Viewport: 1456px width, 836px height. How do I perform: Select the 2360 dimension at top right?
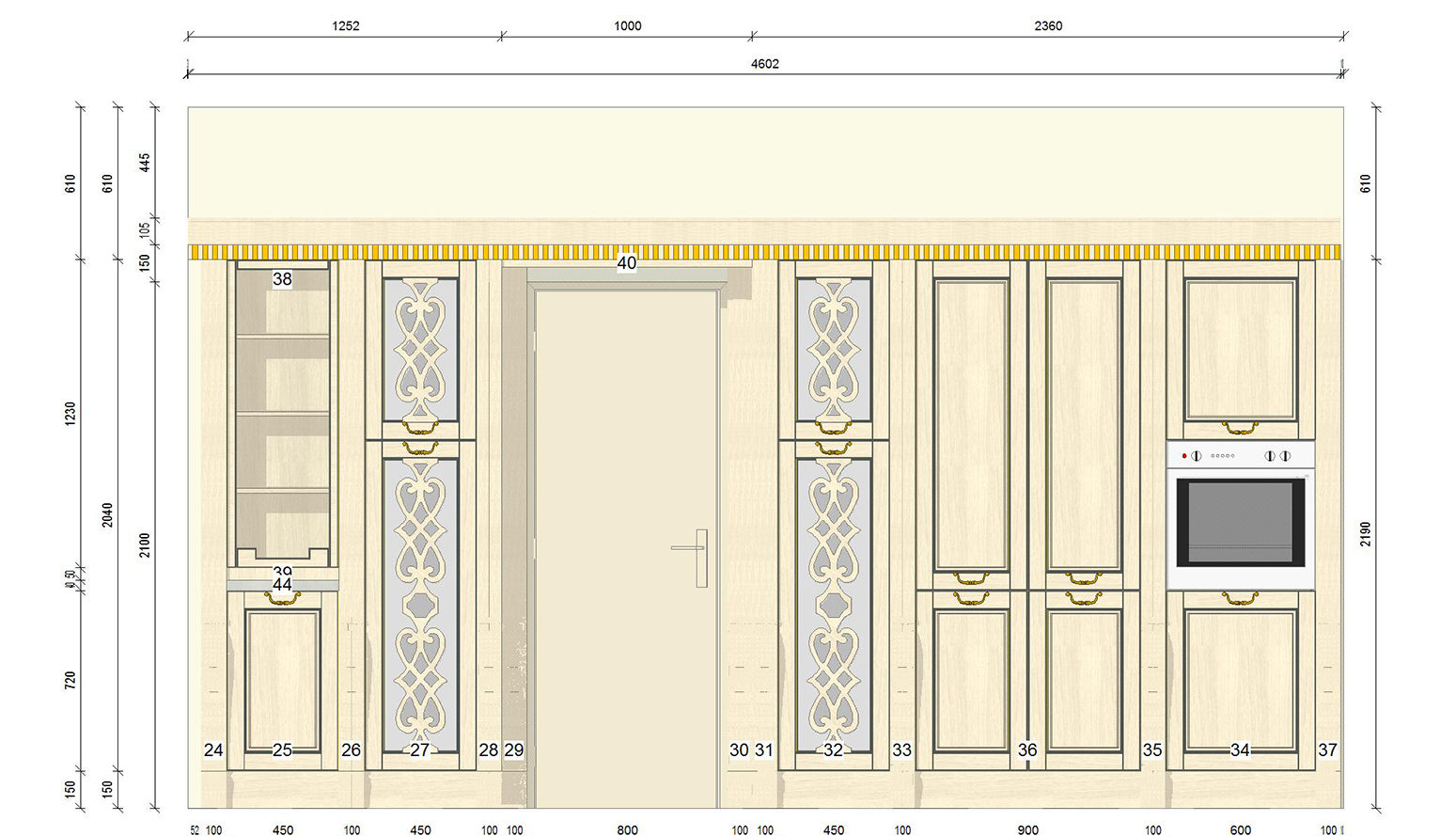[1048, 26]
